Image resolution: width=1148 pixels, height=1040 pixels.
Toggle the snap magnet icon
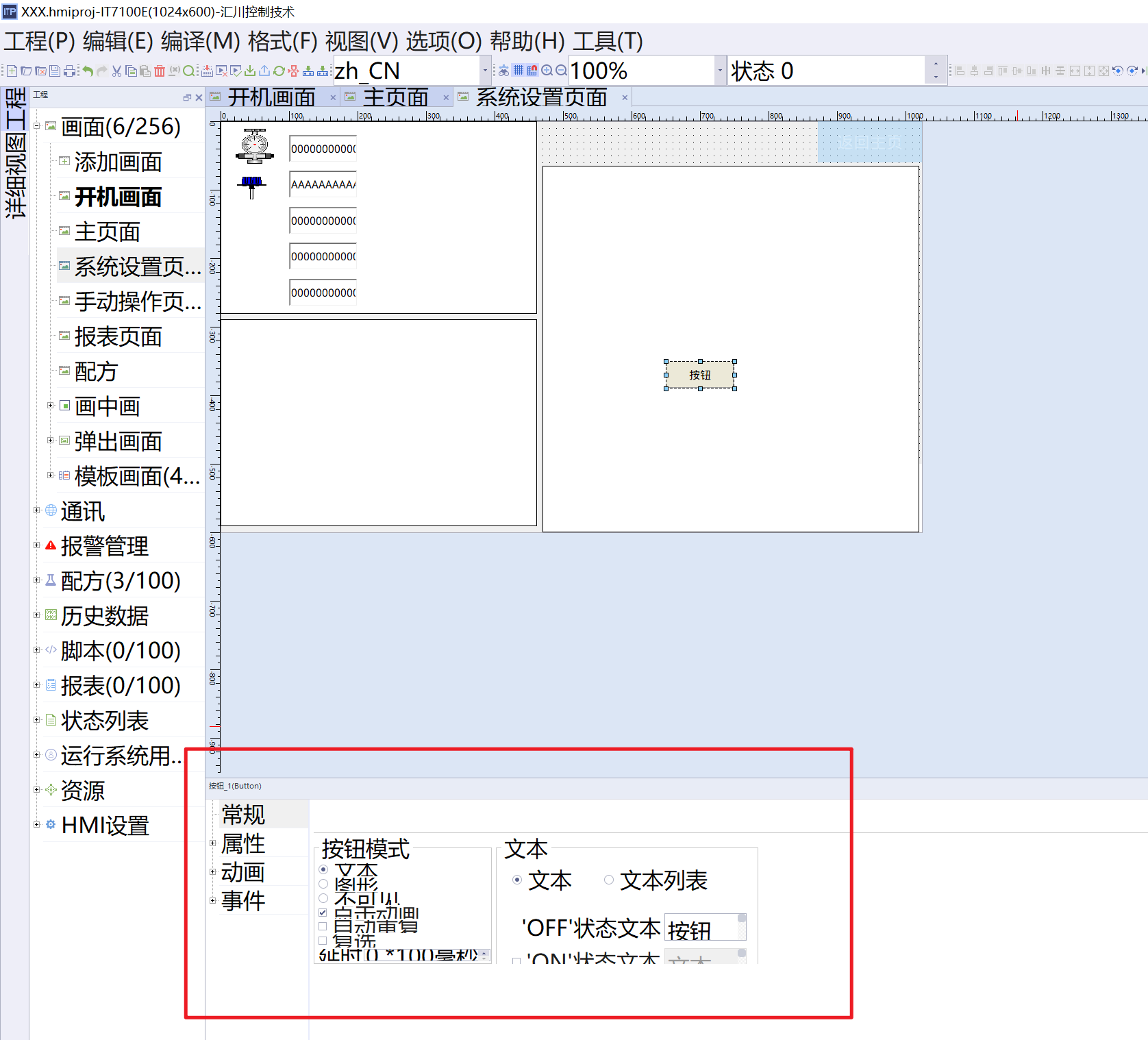532,70
